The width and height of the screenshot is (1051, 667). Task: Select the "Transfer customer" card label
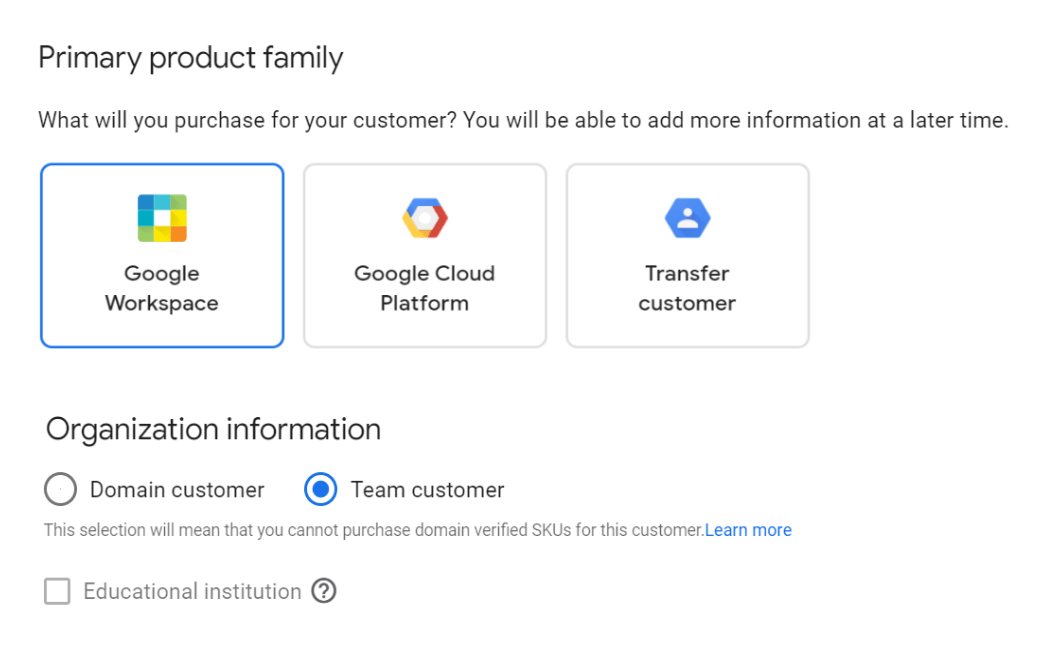[687, 288]
